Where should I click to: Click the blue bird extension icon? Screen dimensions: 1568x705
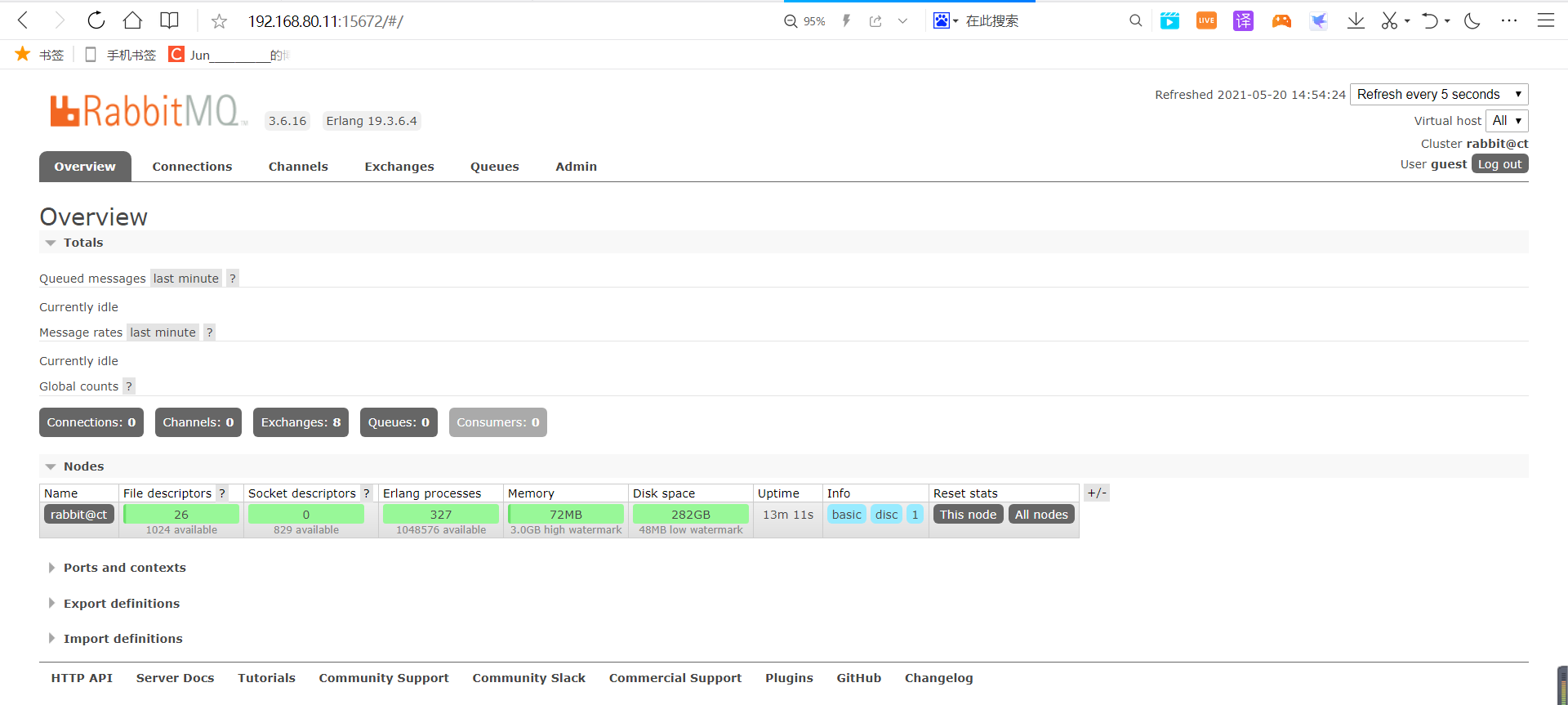coord(1318,21)
